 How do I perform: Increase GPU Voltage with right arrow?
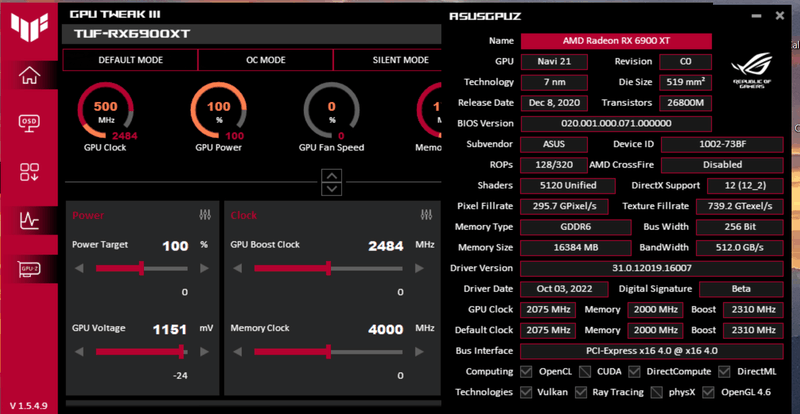pos(204,352)
